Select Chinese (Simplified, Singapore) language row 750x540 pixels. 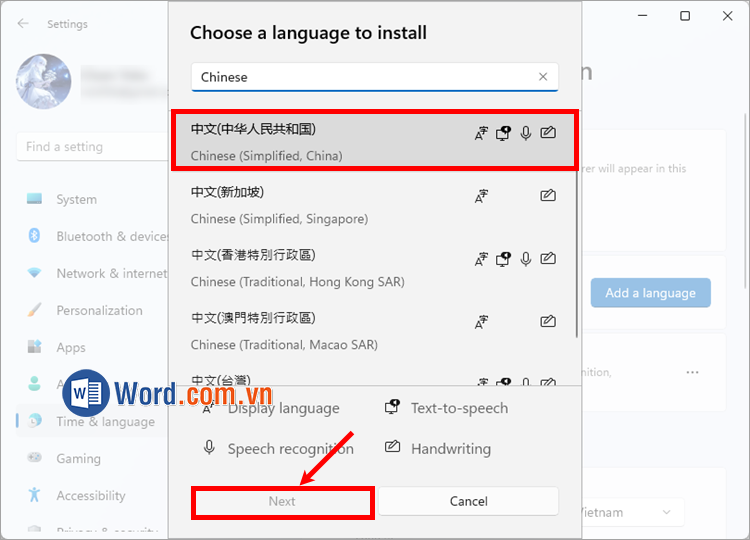[x=375, y=205]
